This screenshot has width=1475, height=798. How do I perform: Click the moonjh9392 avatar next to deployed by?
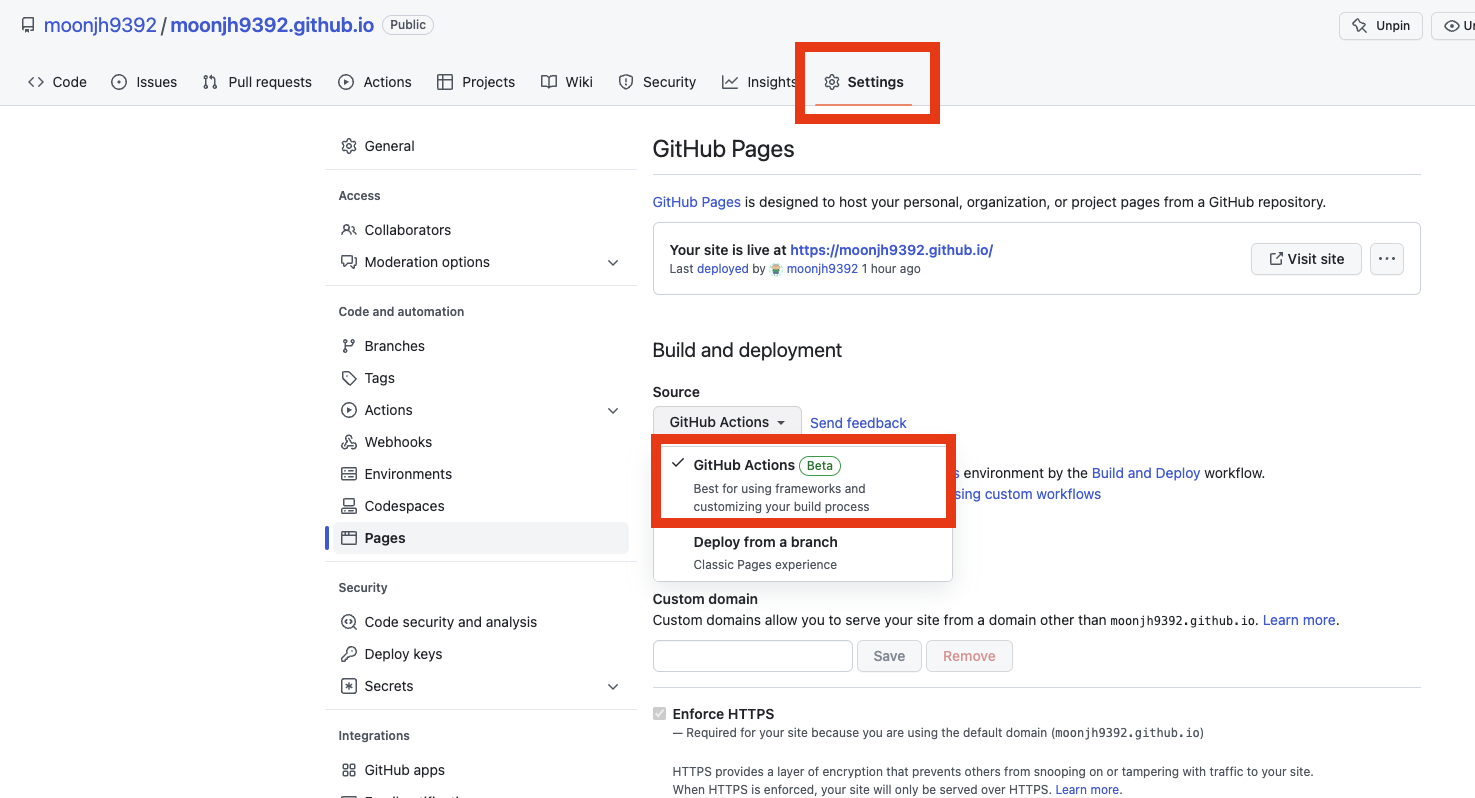[x=776, y=269]
